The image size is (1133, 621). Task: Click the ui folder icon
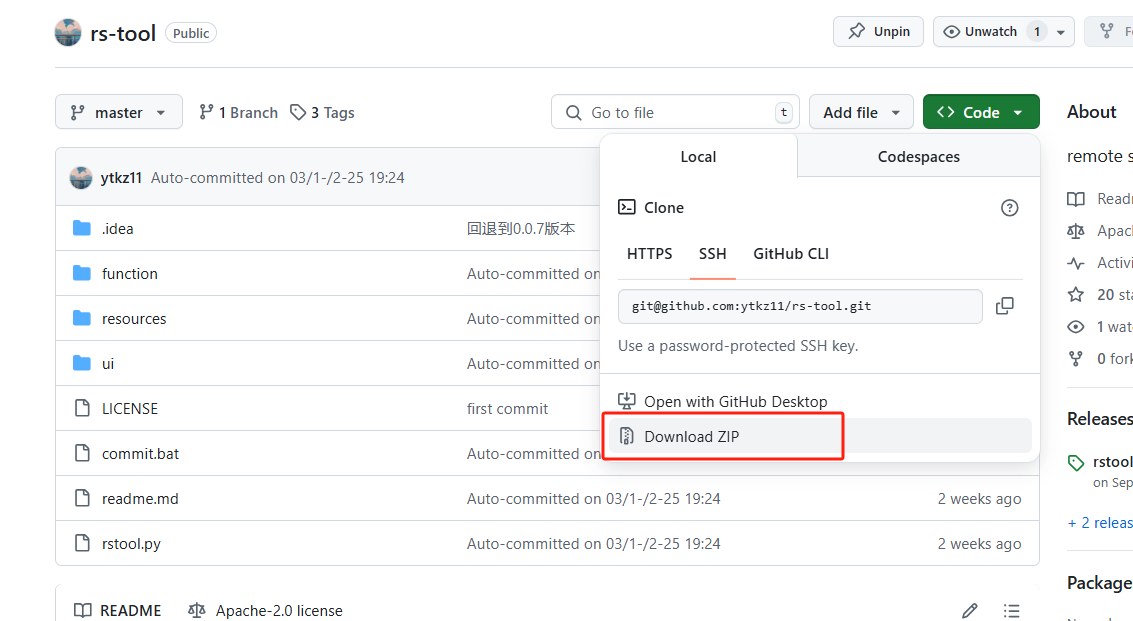[x=82, y=364]
